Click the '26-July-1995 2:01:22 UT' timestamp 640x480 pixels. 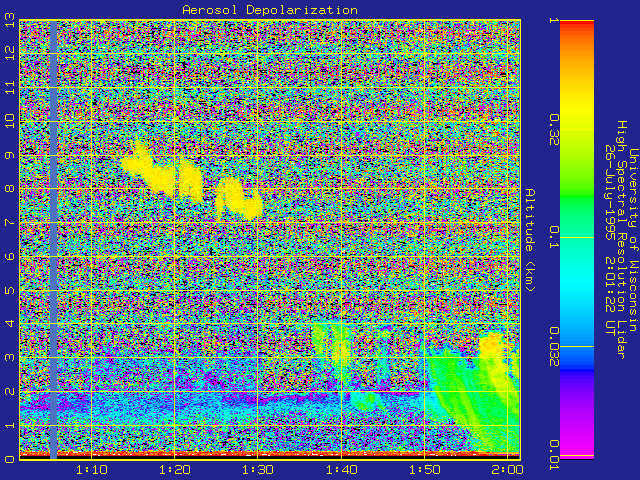(609, 240)
